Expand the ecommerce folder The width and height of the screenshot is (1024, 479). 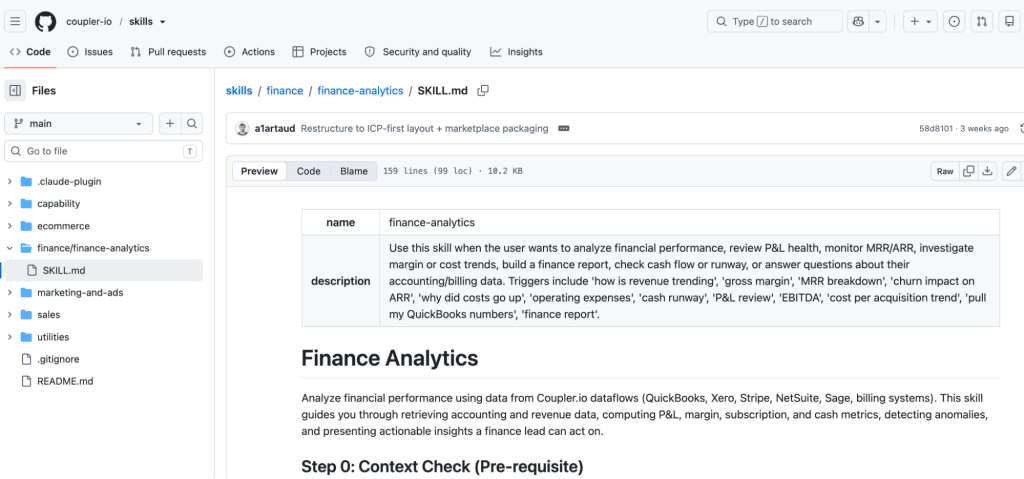point(10,226)
